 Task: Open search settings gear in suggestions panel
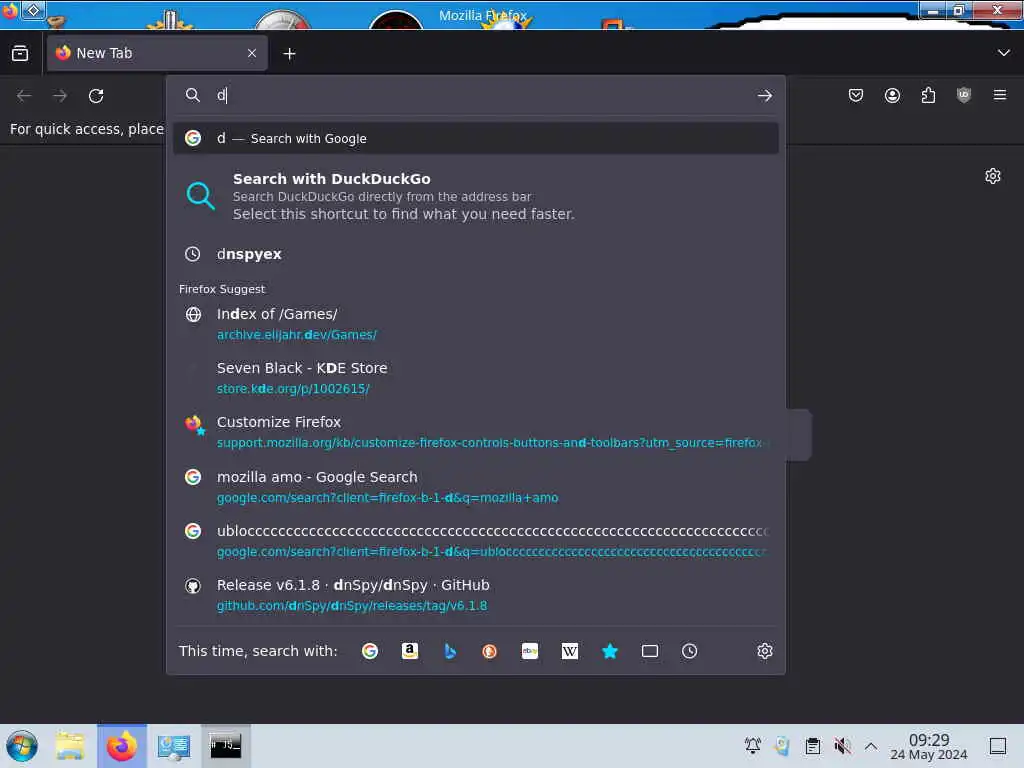(765, 651)
